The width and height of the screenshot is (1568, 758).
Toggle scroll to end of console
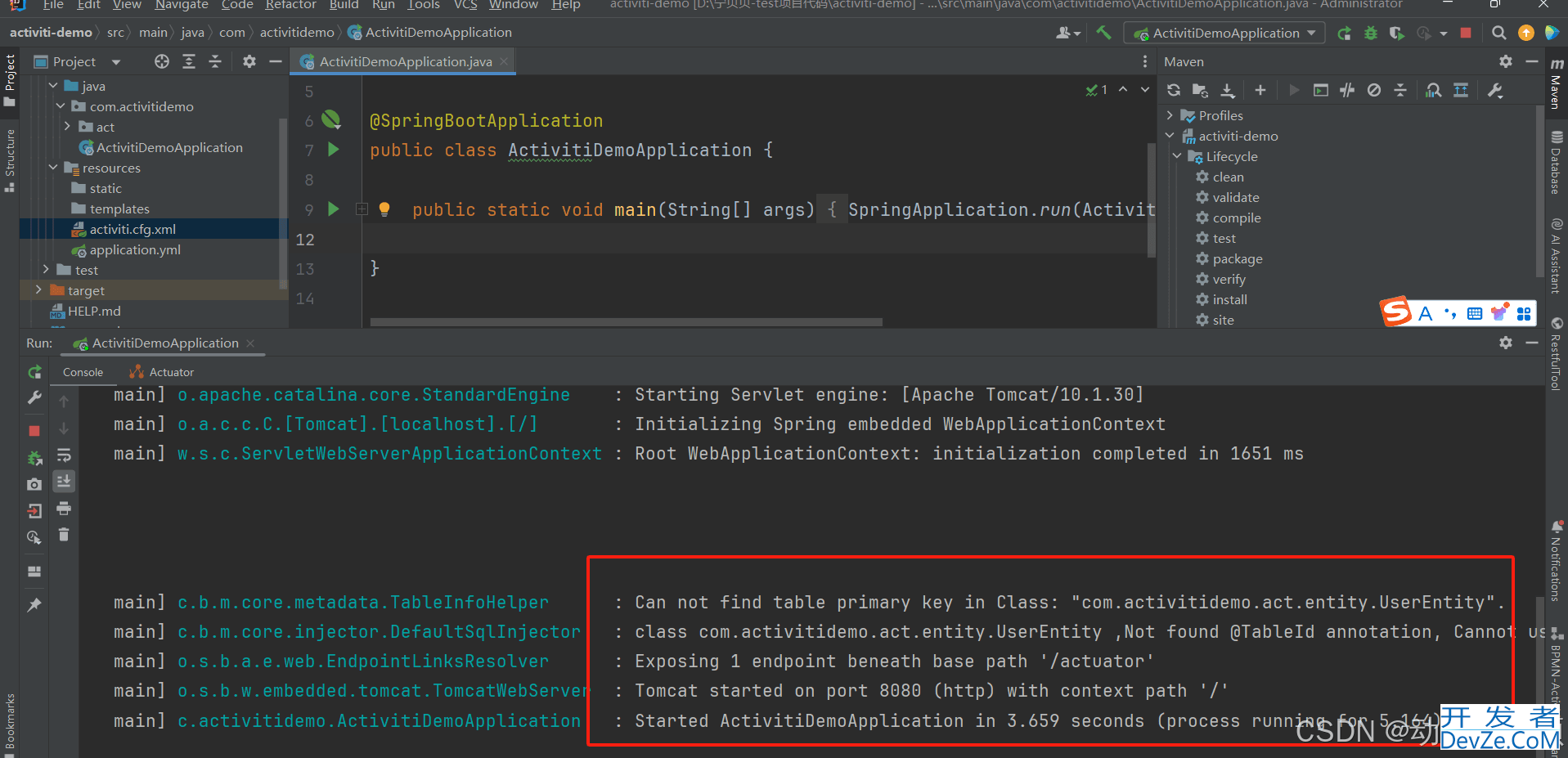click(x=64, y=482)
